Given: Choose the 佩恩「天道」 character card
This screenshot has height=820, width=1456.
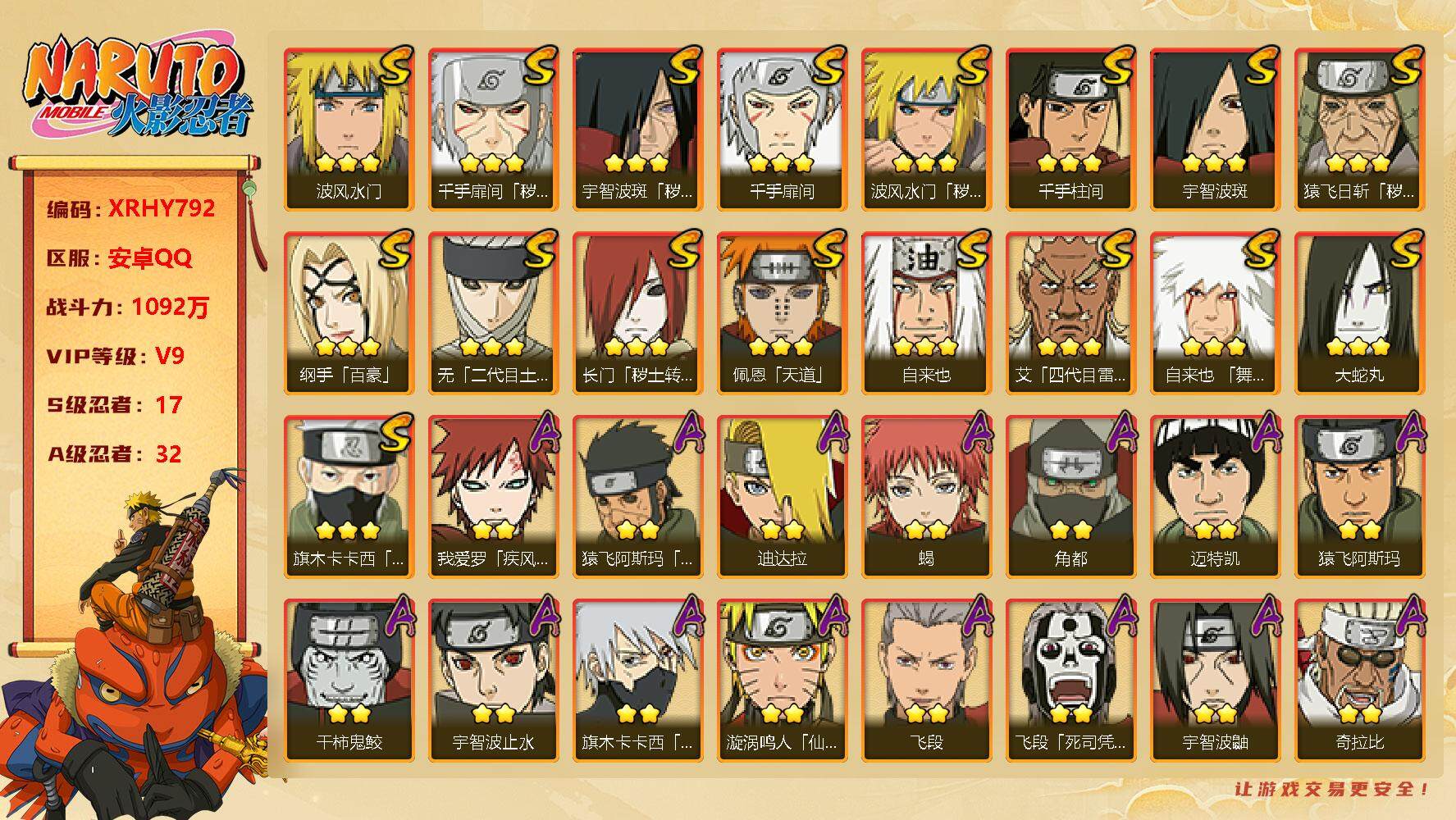Looking at the screenshot, I should tap(782, 312).
